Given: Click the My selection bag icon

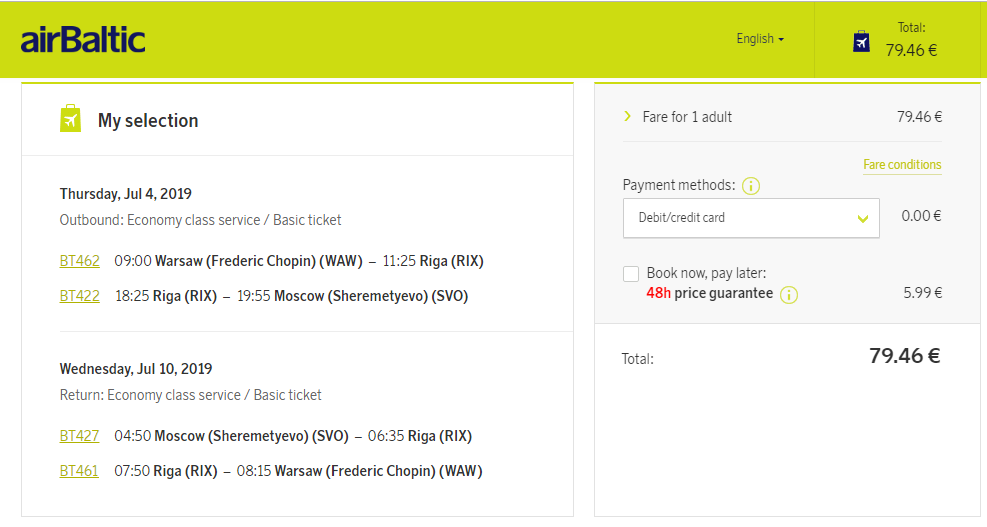Looking at the screenshot, I should [x=70, y=118].
